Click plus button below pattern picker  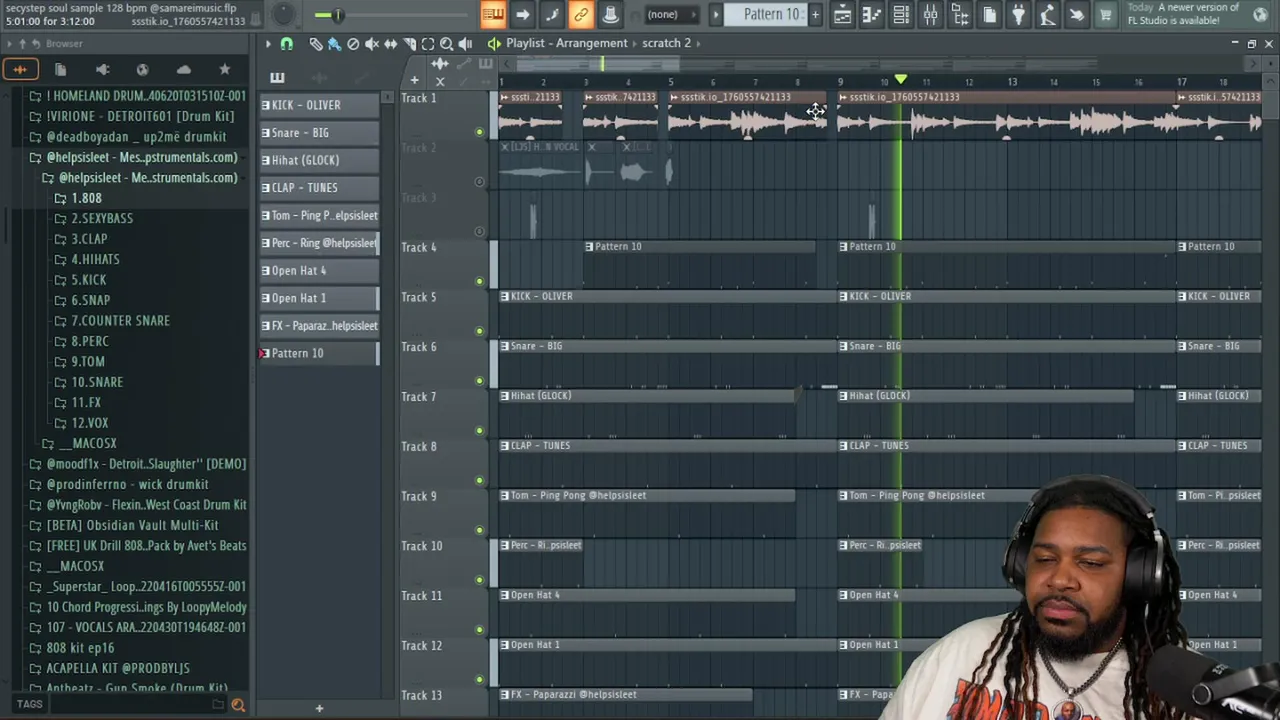319,708
